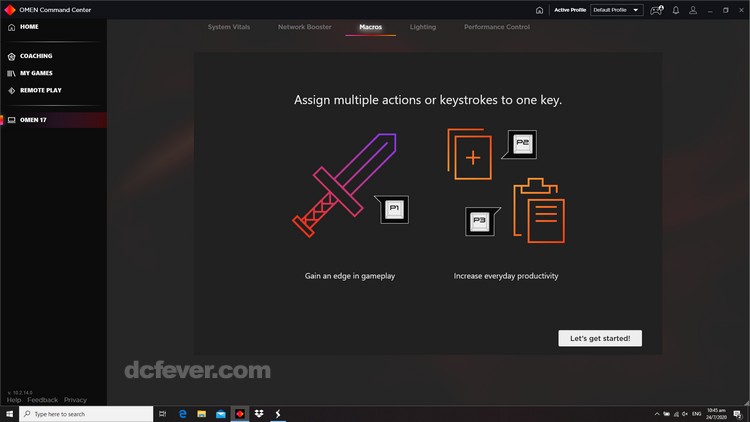Open the taskbar clock and date
Image resolution: width=750 pixels, height=422 pixels.
tap(716, 414)
